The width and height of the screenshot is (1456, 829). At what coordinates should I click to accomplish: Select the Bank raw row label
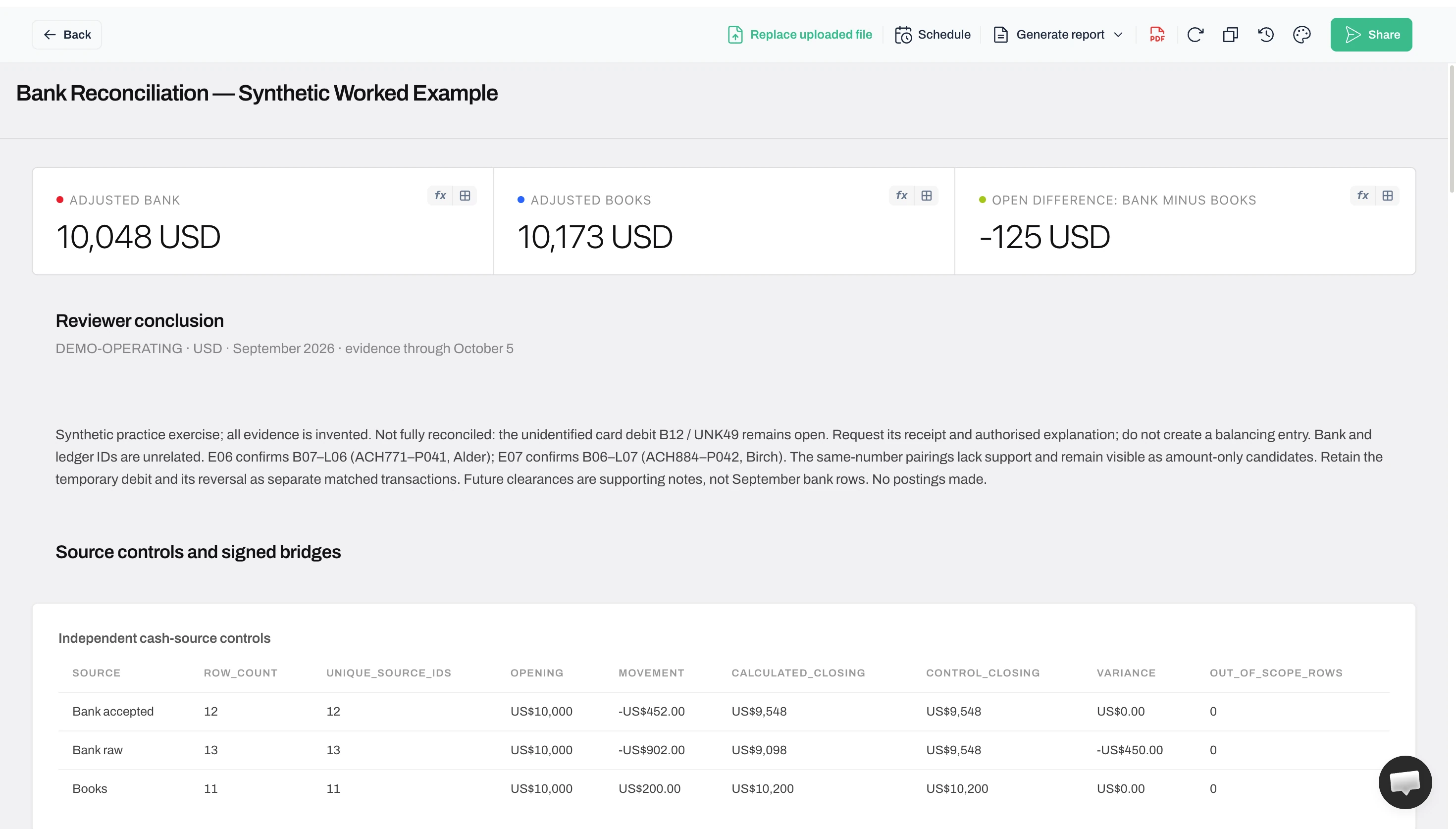[98, 750]
